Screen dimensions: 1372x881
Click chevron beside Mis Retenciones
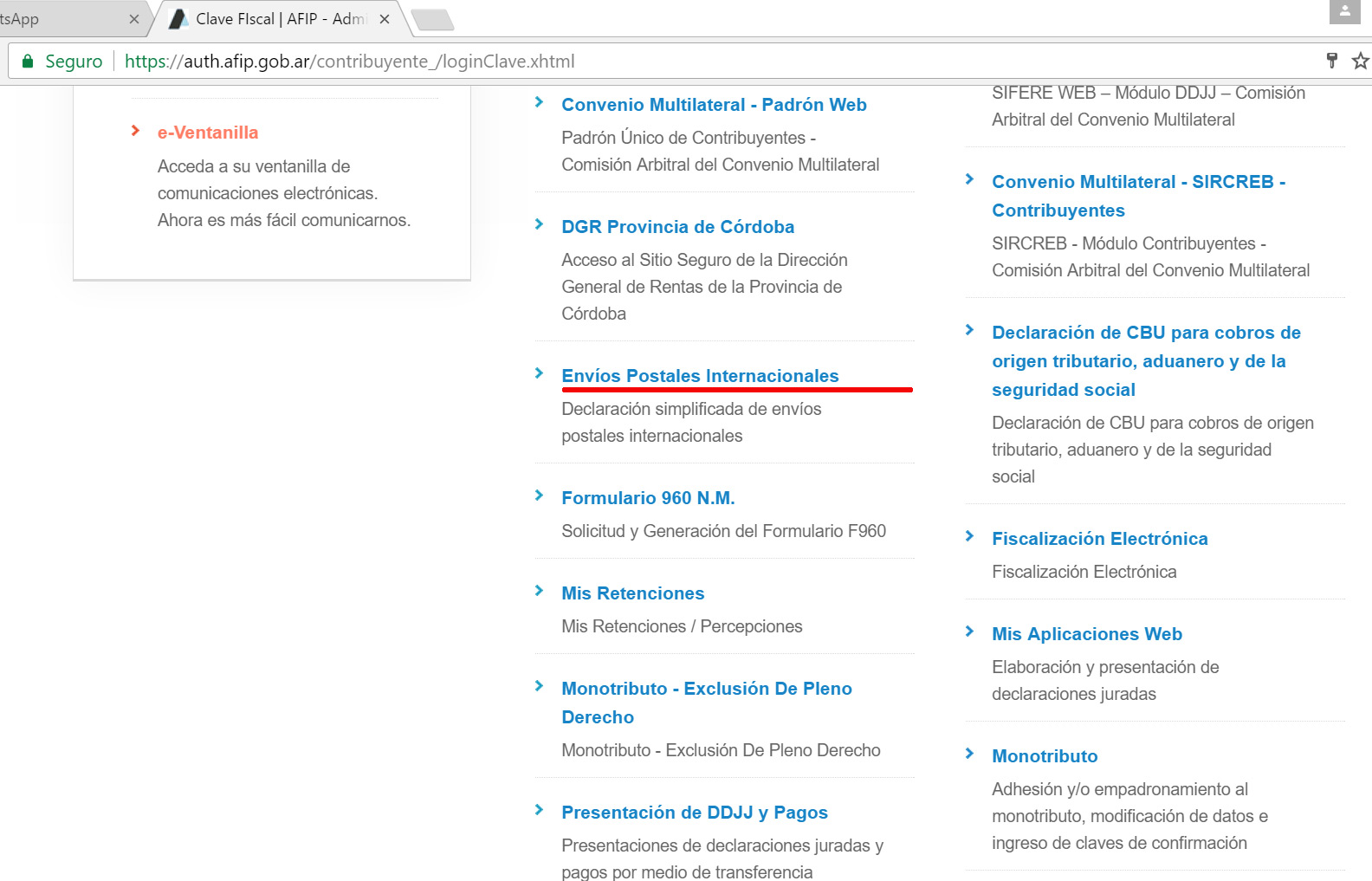pos(540,591)
